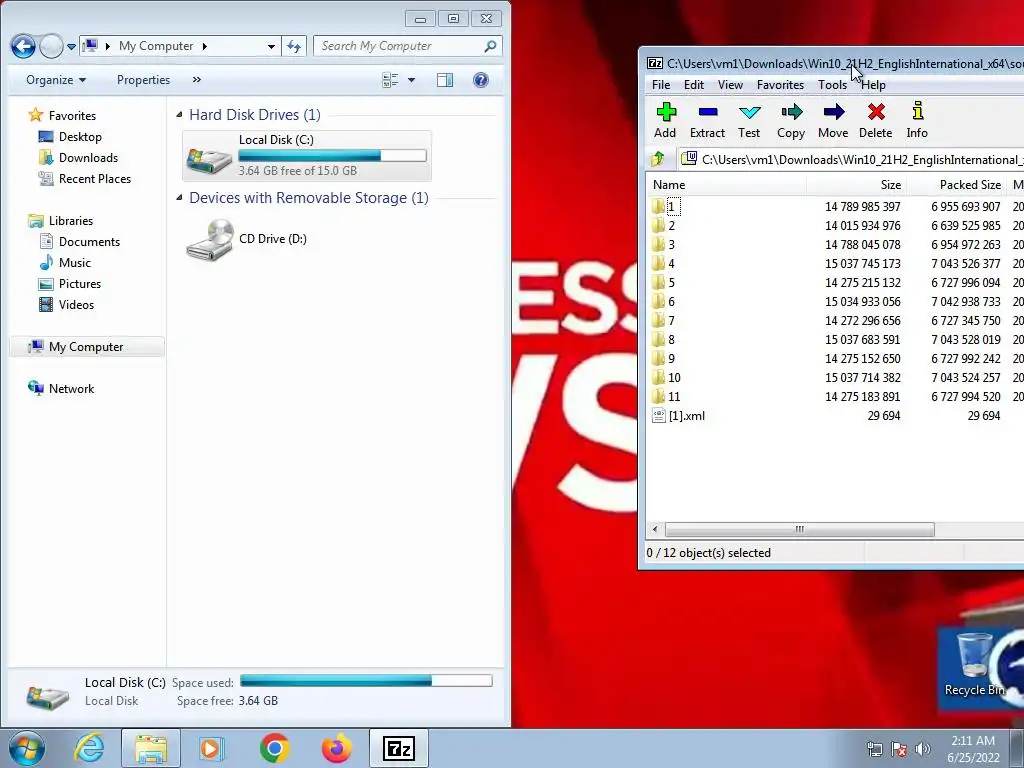
Task: Open the Help menu in 7-Zip
Action: [x=873, y=85]
